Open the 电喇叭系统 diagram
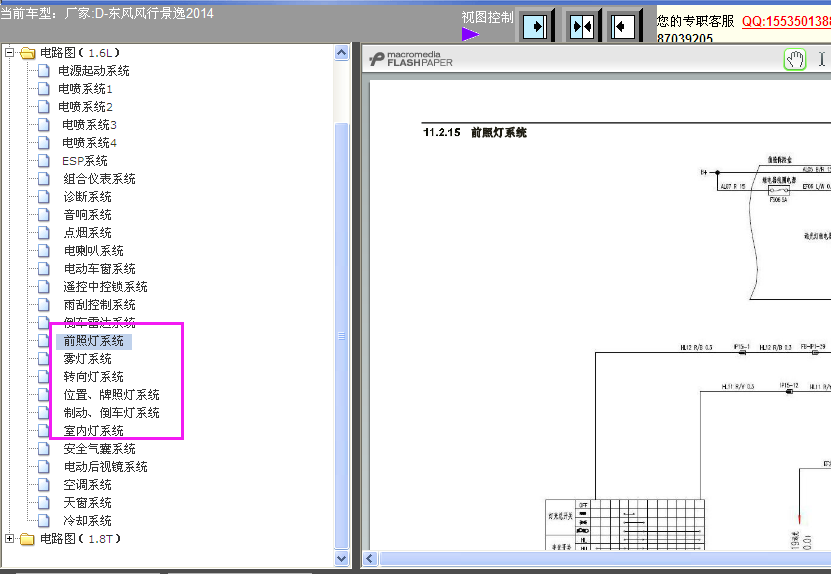This screenshot has width=831, height=574. click(94, 251)
